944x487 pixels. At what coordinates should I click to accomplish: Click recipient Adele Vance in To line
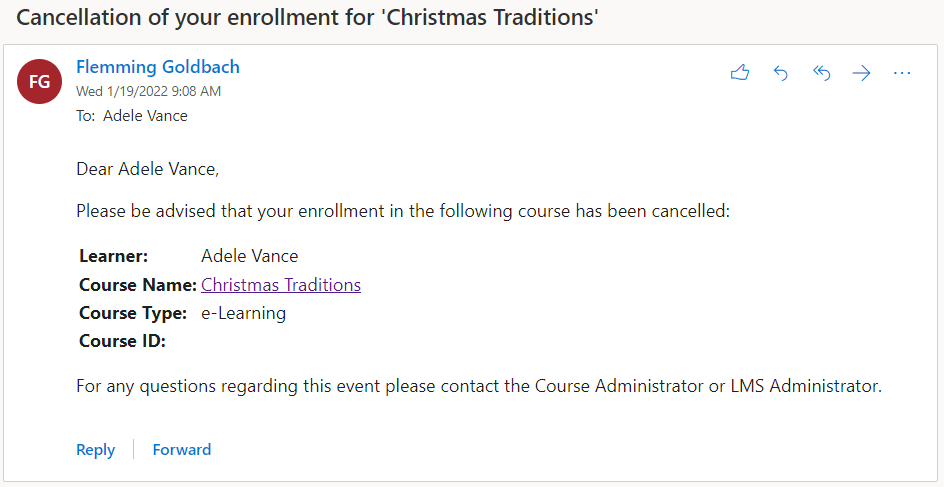point(145,116)
